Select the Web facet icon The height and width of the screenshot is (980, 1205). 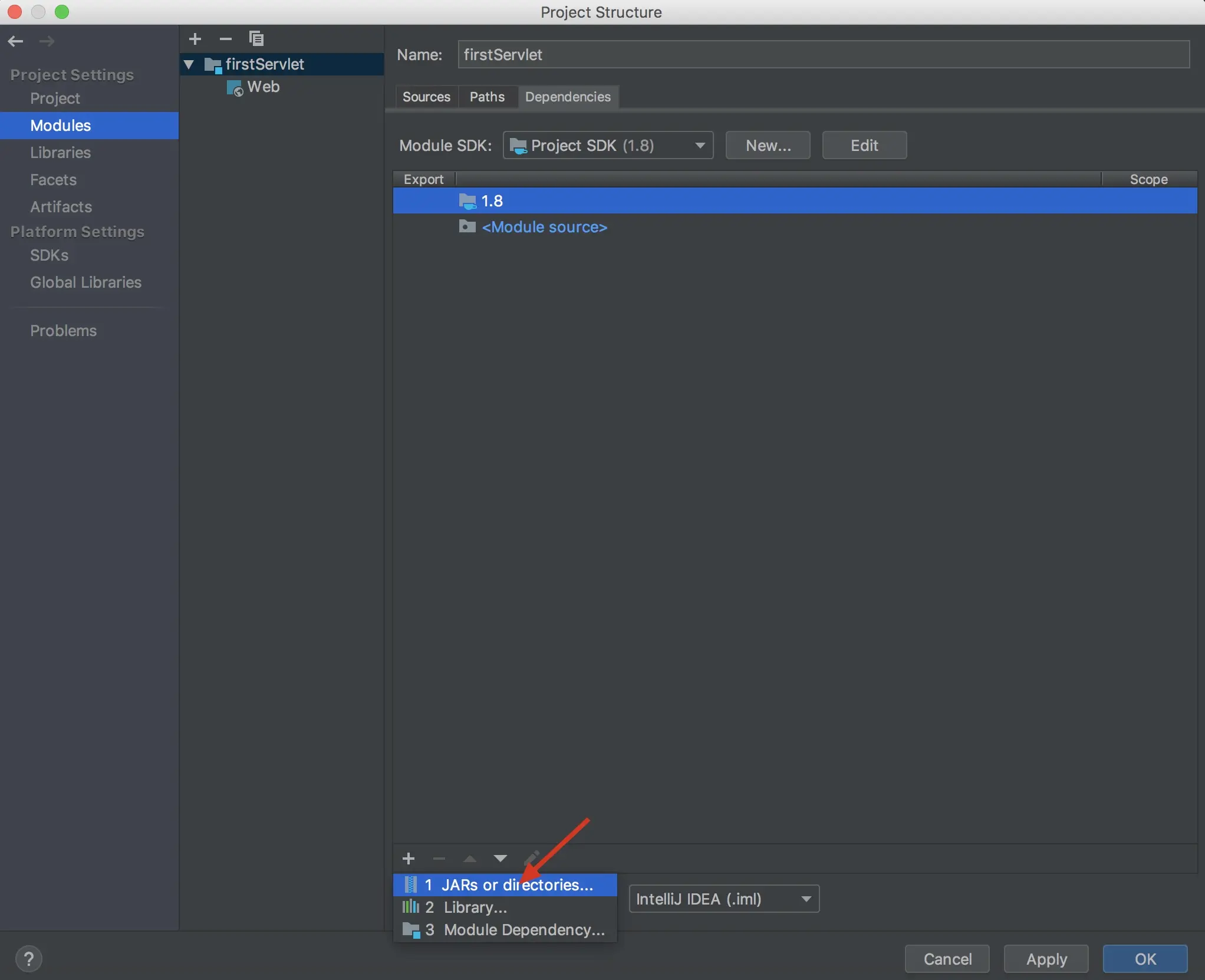[x=235, y=88]
